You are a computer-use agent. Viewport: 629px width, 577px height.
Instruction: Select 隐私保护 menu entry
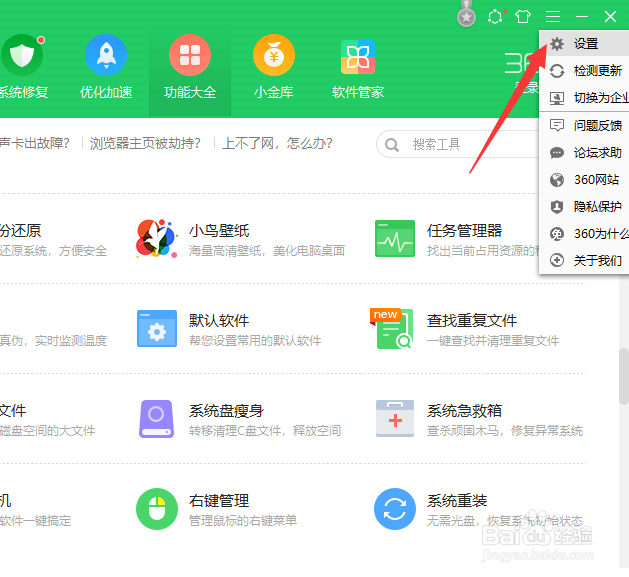(584, 206)
